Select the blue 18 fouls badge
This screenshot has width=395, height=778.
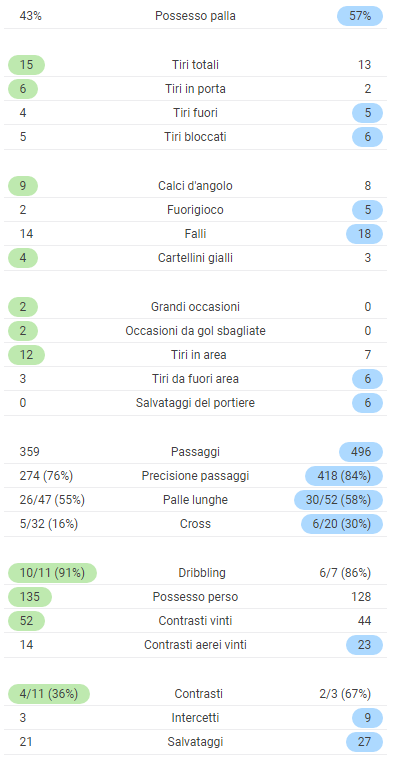pos(364,234)
